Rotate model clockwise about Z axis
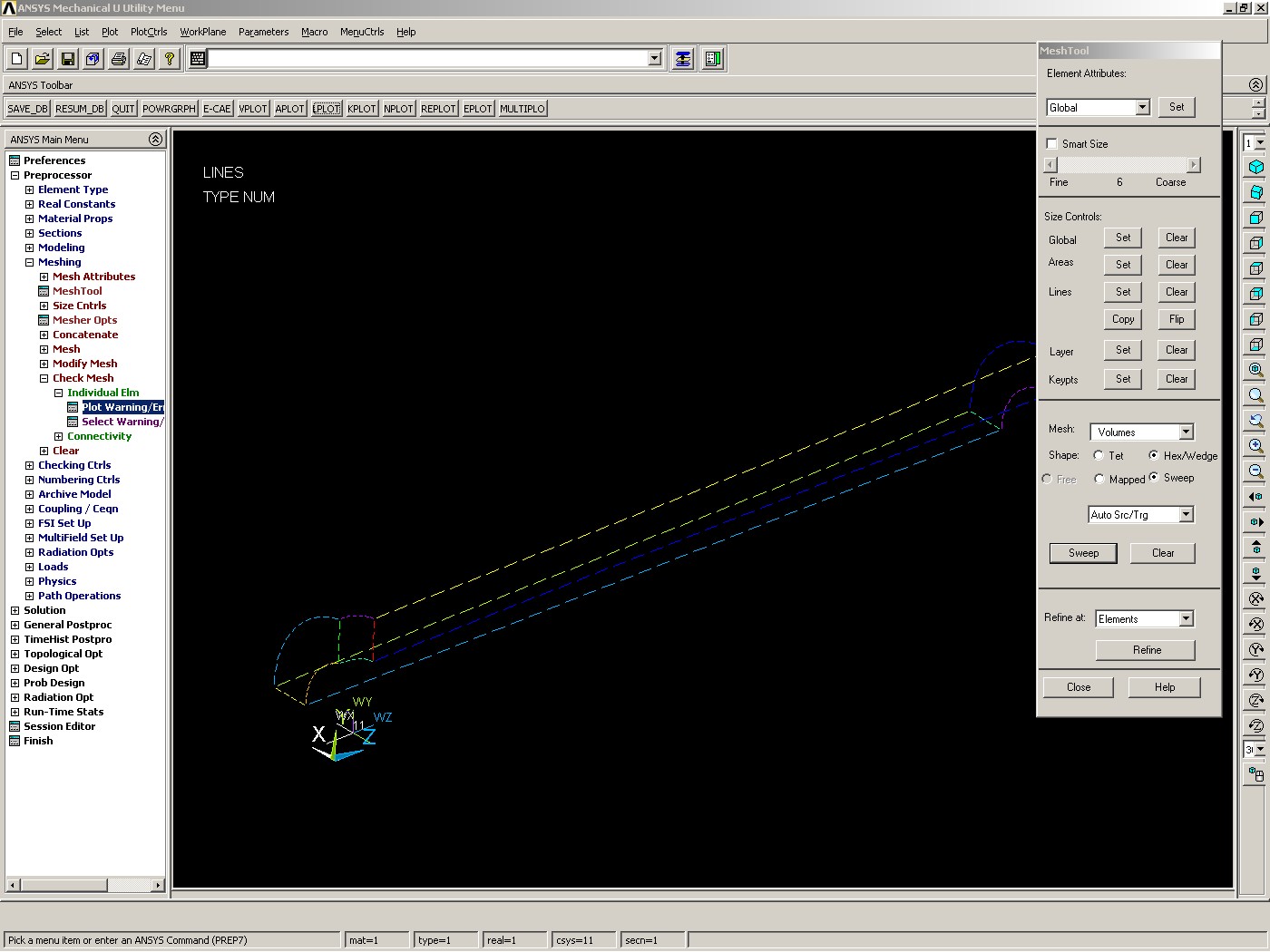 [x=1256, y=700]
